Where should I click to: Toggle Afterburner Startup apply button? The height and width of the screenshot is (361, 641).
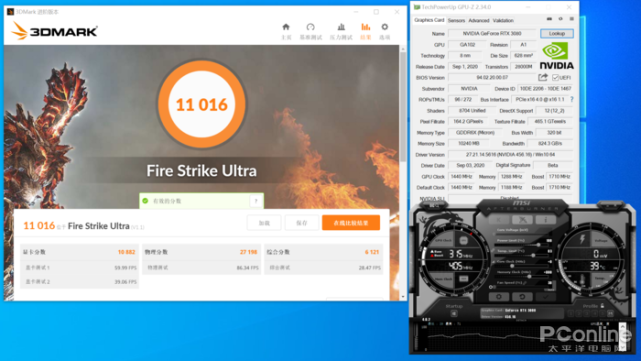click(x=454, y=314)
